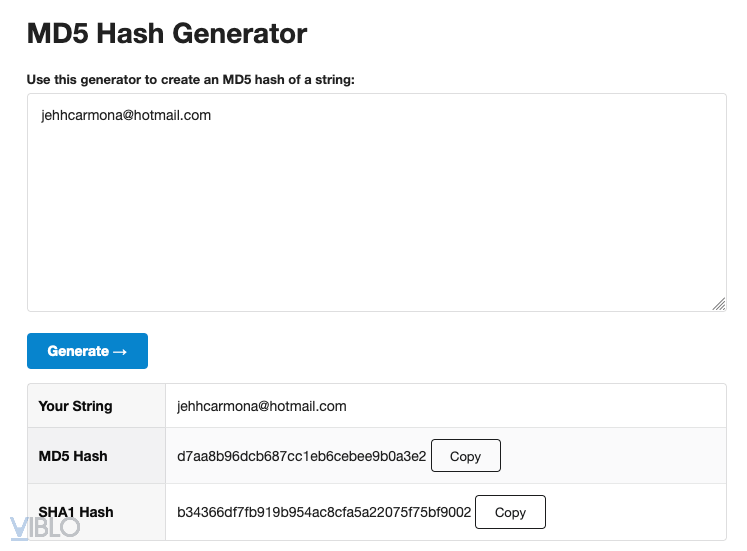
Task: Select the SHA1 Hash label cell
Action: coord(76,512)
